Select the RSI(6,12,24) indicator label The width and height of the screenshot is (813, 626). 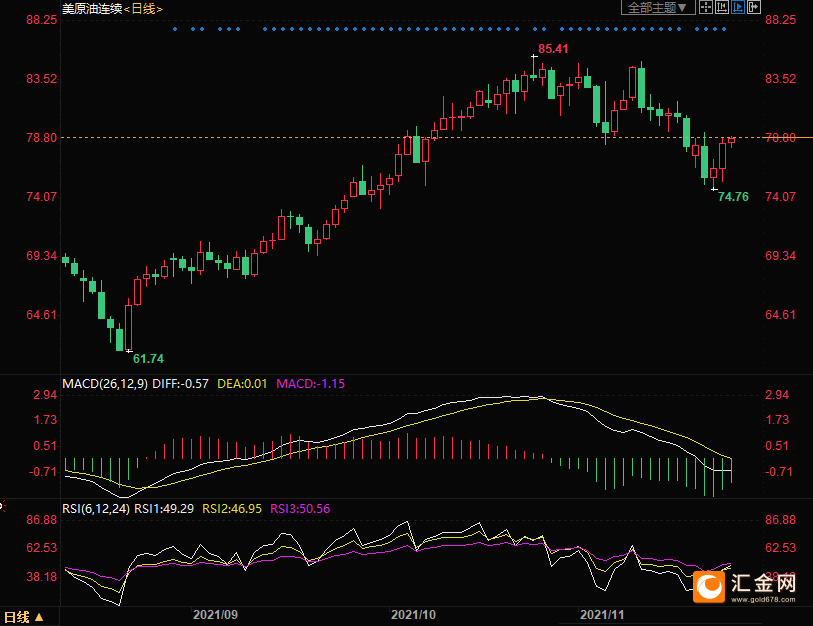[x=96, y=508]
